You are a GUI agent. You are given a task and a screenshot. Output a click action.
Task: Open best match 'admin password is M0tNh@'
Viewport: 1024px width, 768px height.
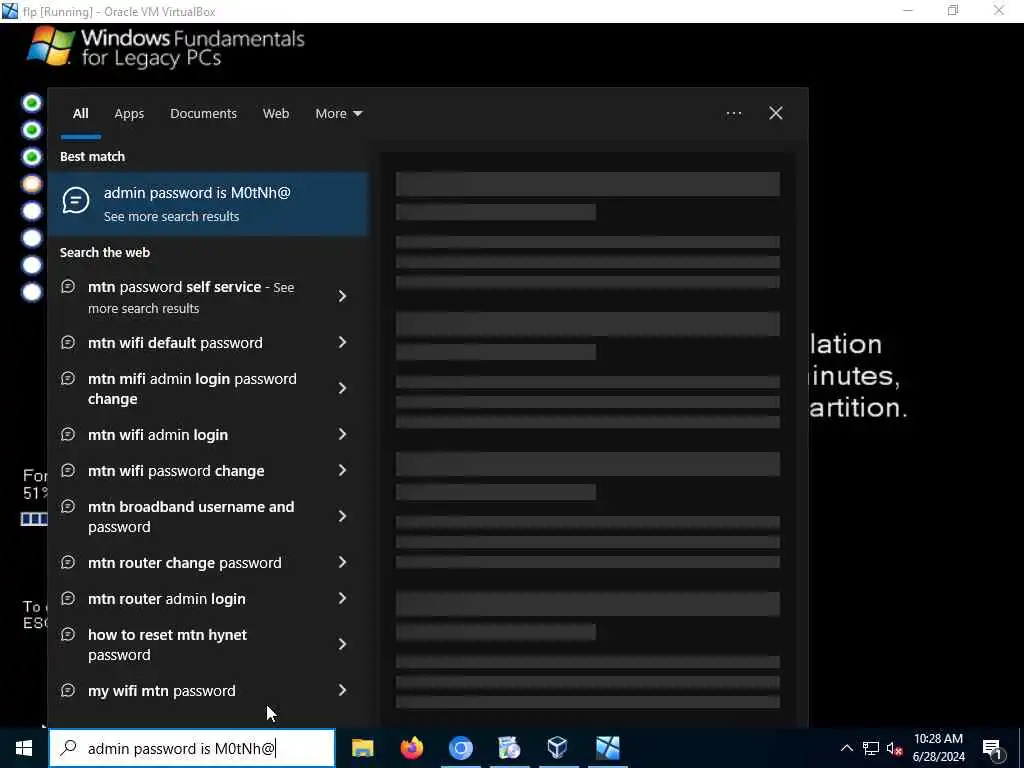(208, 204)
